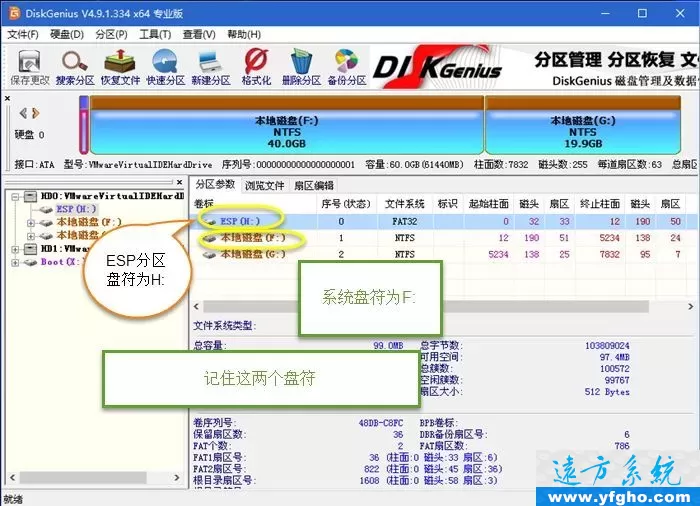This screenshot has width=700, height=506.
Task: Switch to the 浏览文件 tab
Action: (264, 185)
